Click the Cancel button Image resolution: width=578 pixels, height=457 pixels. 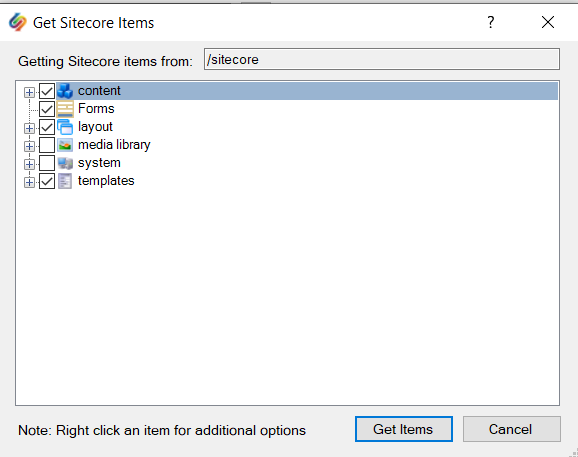[512, 429]
